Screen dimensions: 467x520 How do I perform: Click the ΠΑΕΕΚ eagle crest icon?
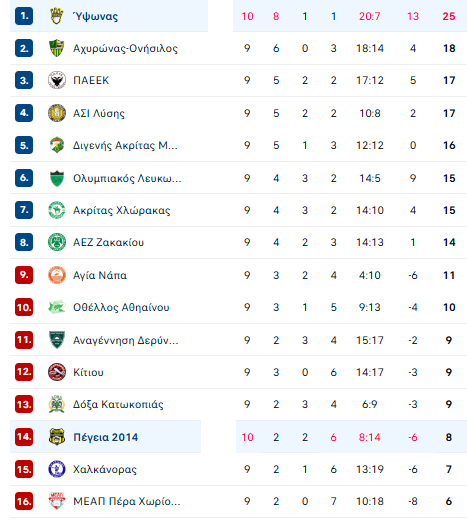pos(57,80)
